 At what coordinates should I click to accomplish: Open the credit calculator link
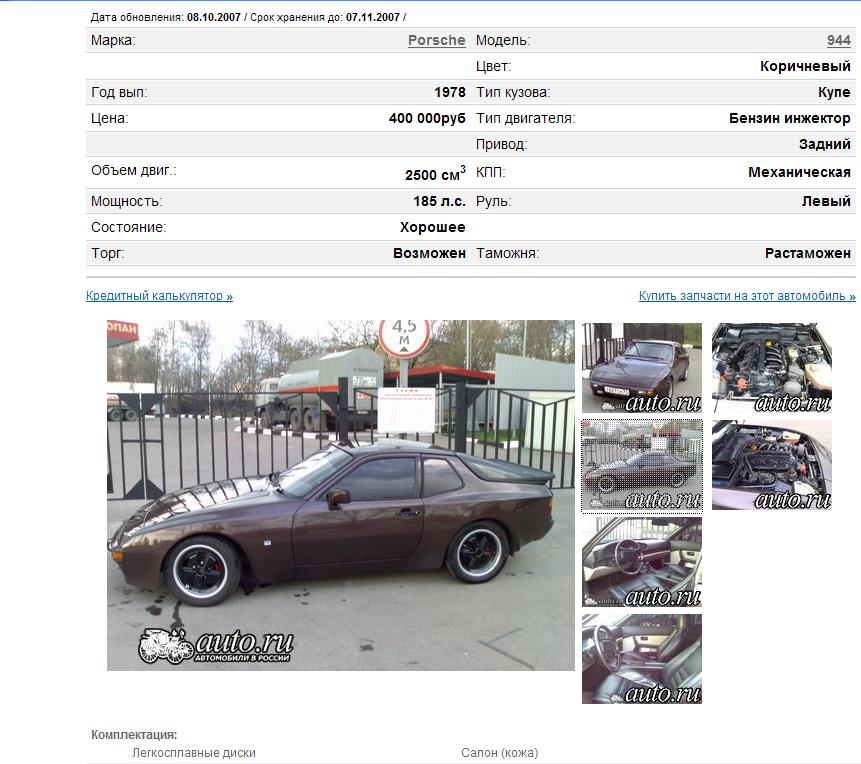pyautogui.click(x=159, y=296)
